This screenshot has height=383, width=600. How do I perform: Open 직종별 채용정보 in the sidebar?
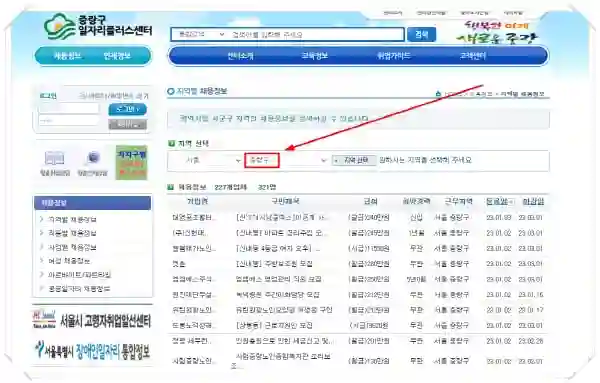pos(72,233)
